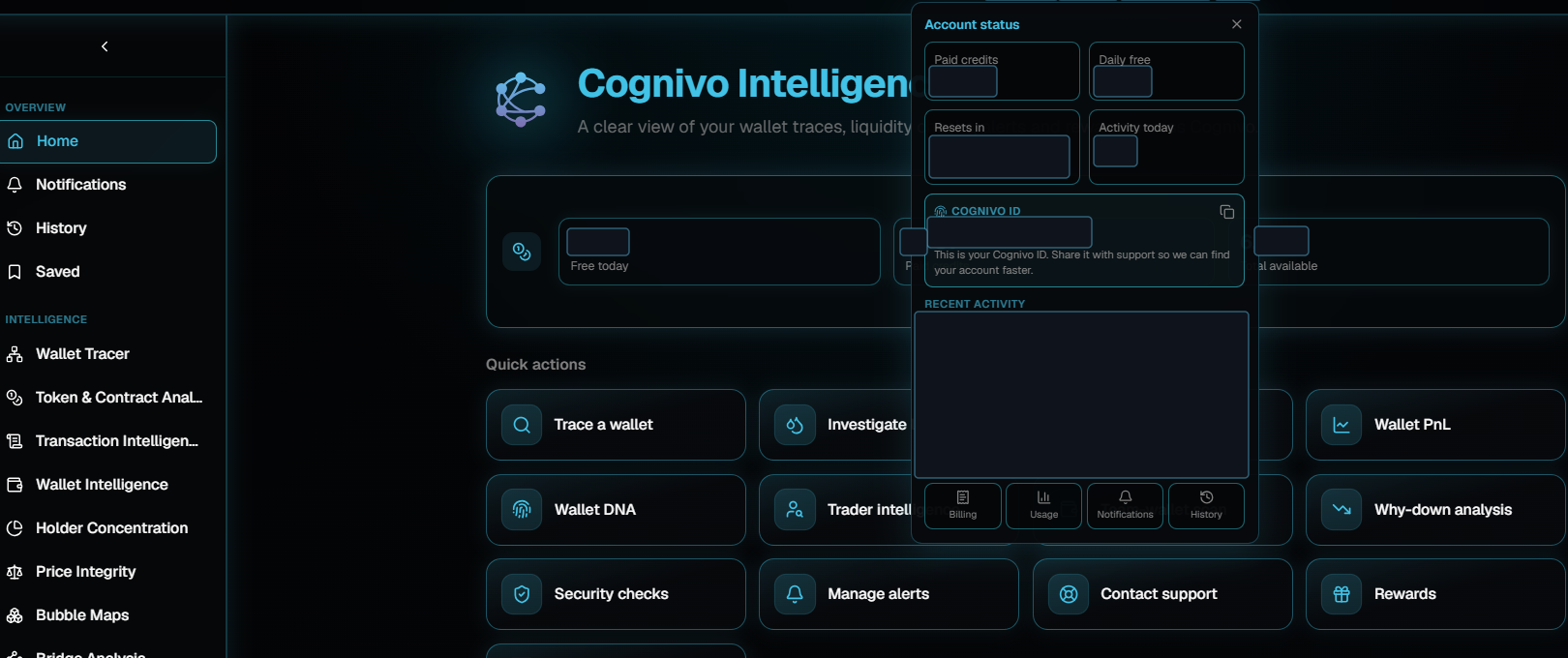Click the Notifications bell icon in sidebar
Screen dimensions: 1568x658
coord(15,185)
